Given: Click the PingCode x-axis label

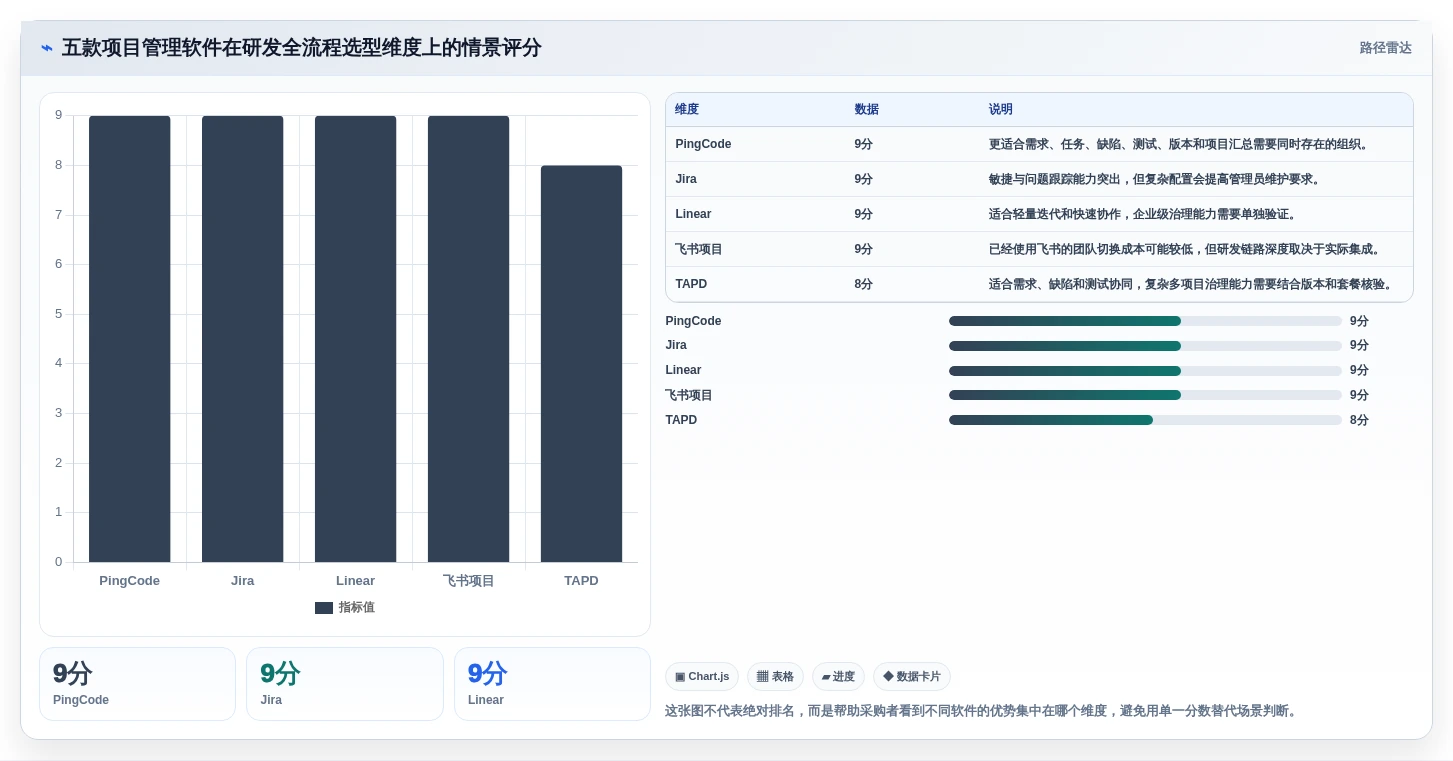Looking at the screenshot, I should click(130, 581).
